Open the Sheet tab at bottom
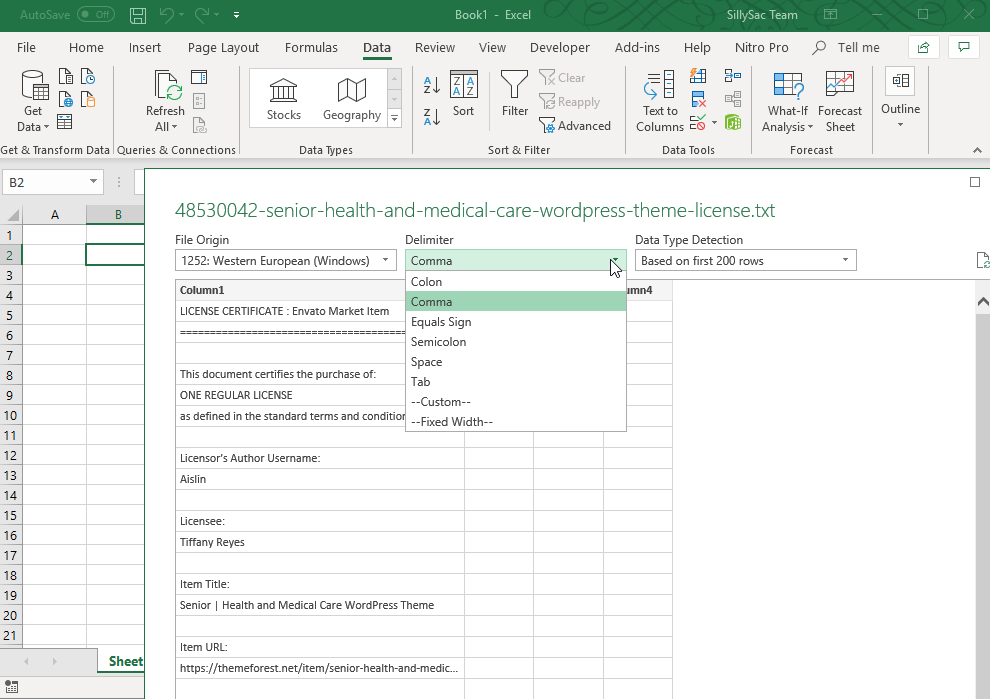 [125, 661]
